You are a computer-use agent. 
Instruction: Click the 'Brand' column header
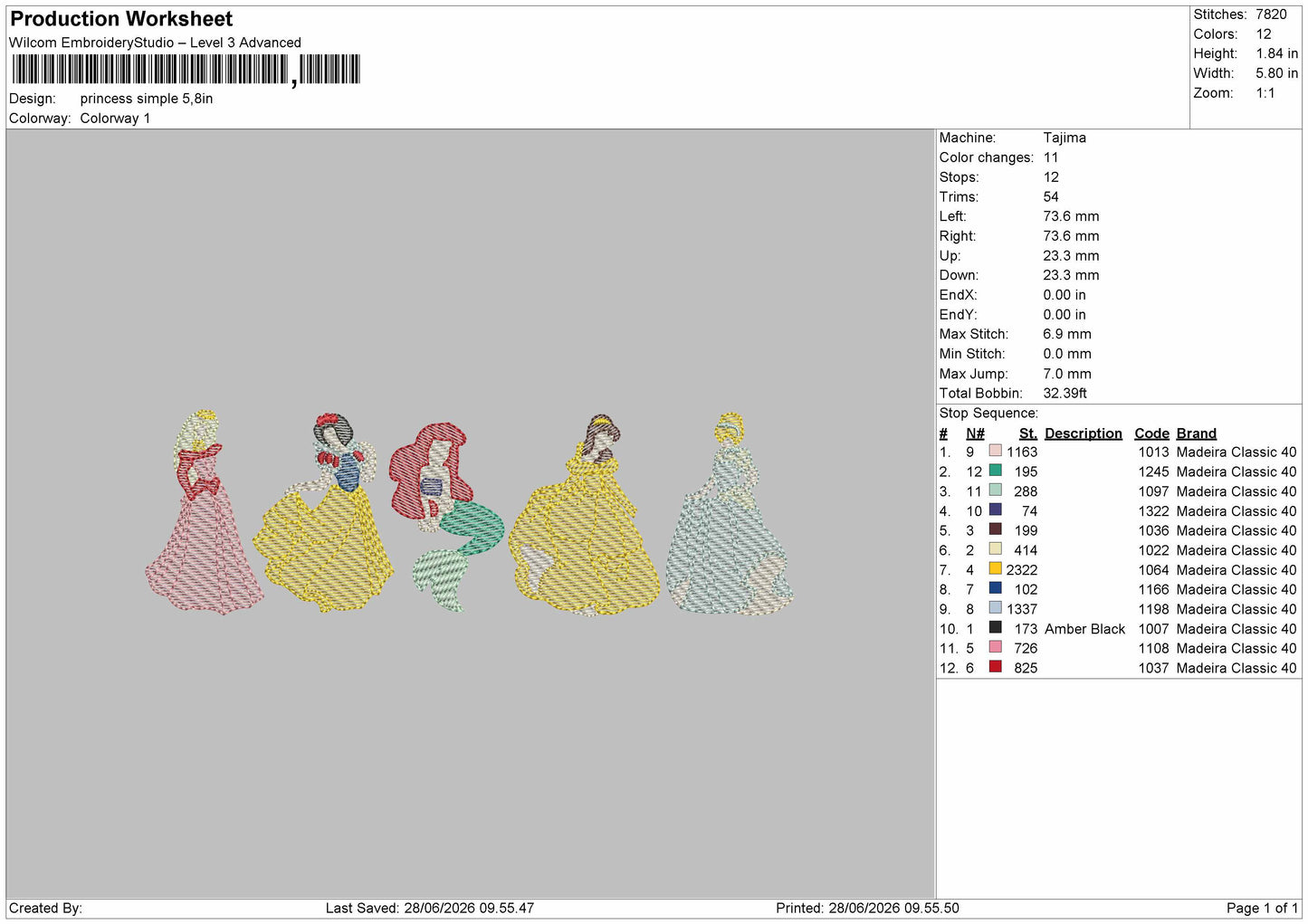click(1197, 433)
